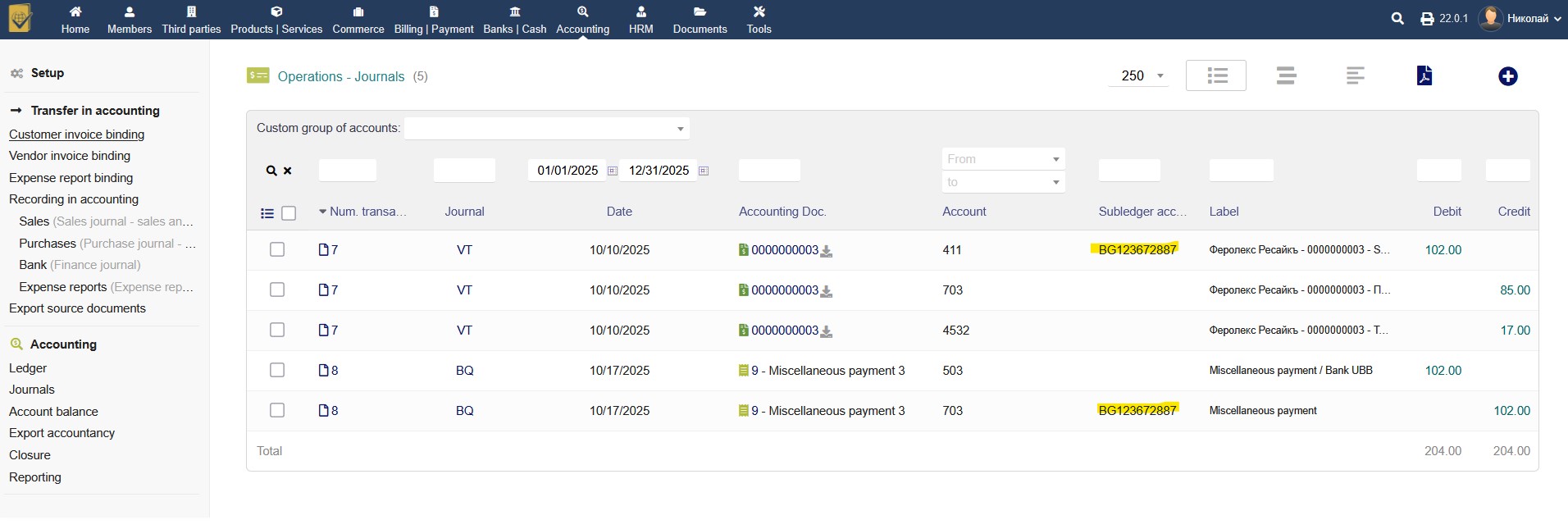This screenshot has width=1568, height=529.
Task: Click the Label filter input field
Action: click(x=1241, y=171)
